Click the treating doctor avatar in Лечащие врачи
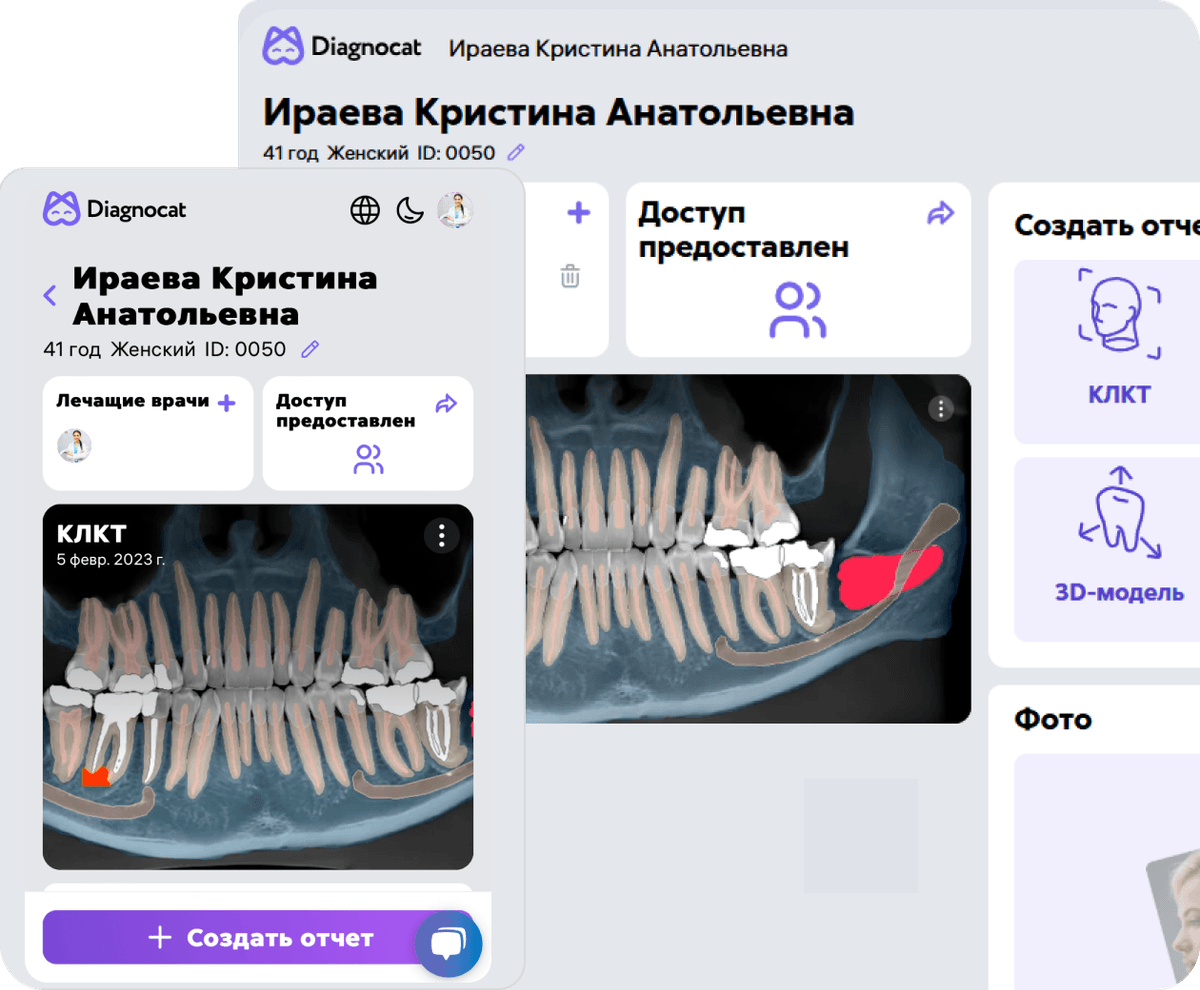Image resolution: width=1200 pixels, height=990 pixels. pyautogui.click(x=75, y=446)
